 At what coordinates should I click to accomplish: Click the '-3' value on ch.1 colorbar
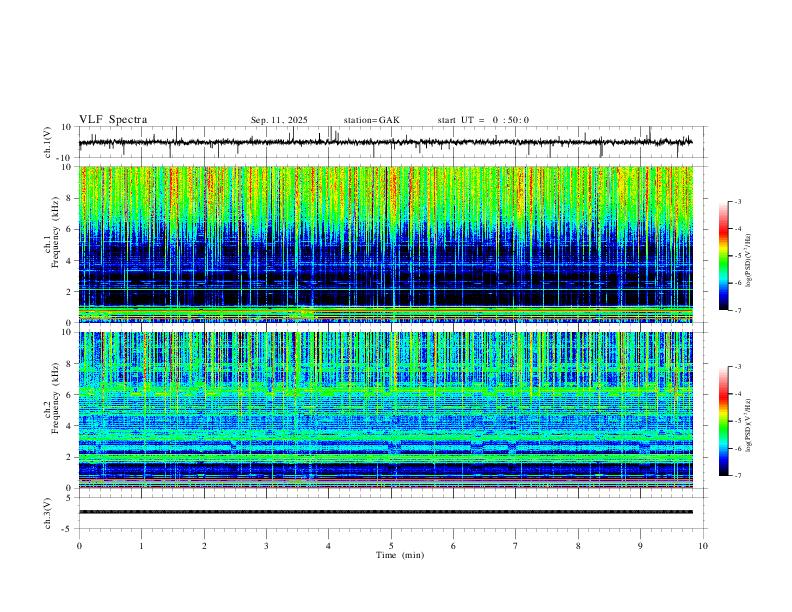737,201
